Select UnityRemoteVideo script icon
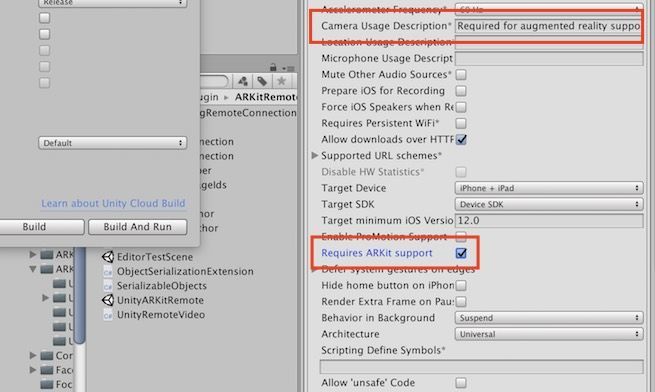 pos(108,315)
